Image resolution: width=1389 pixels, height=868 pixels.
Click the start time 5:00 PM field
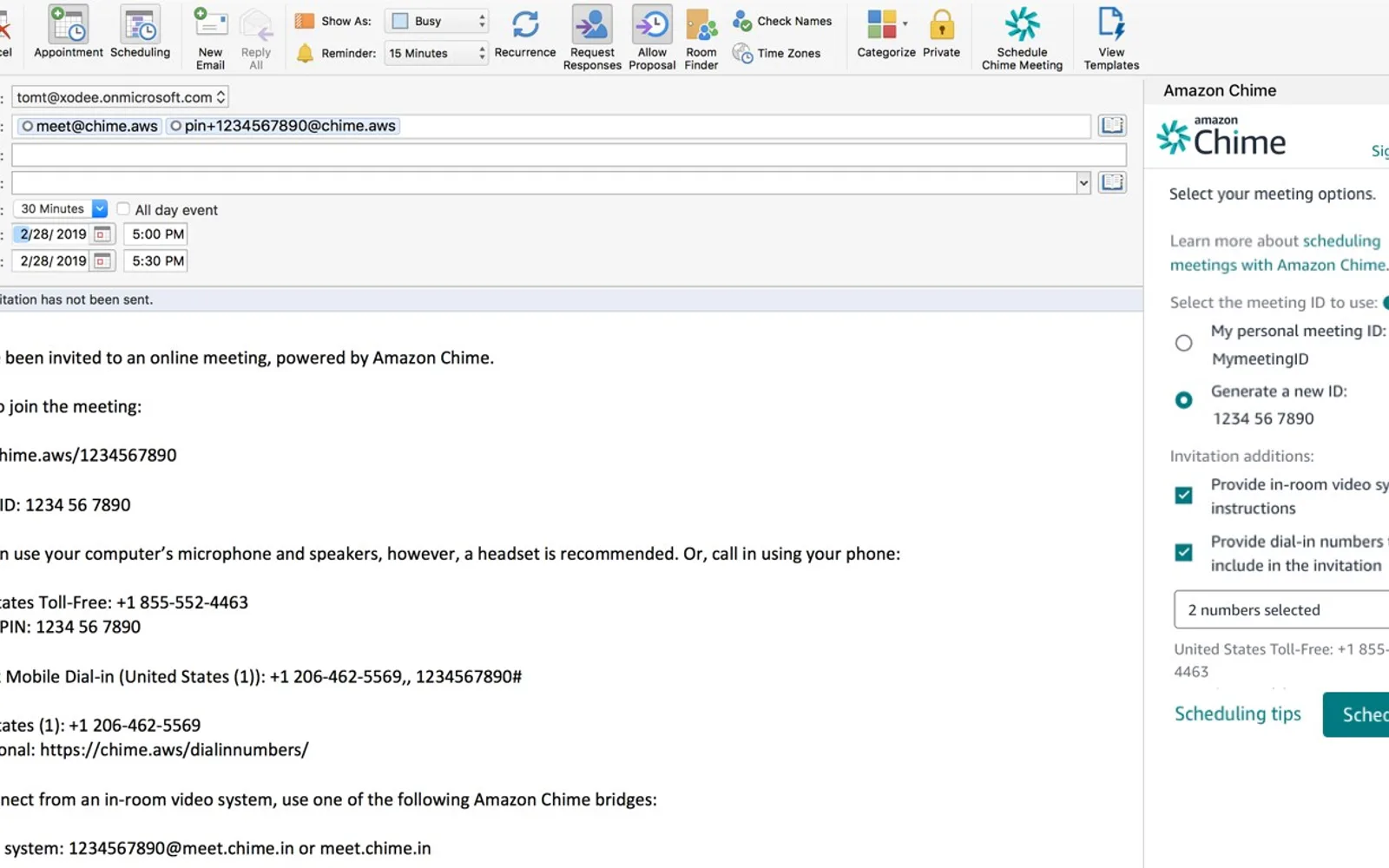156,234
